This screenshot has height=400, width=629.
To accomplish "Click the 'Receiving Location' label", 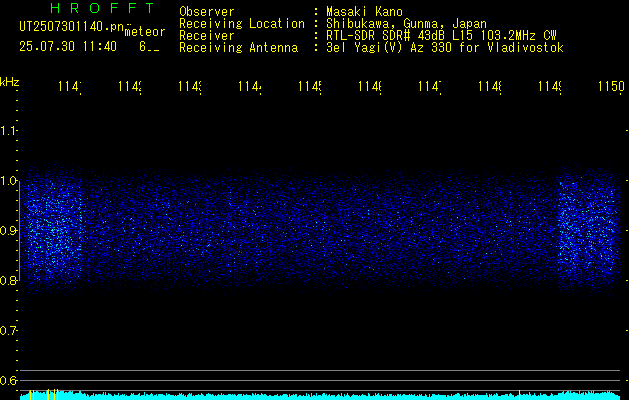I will coord(242,24).
